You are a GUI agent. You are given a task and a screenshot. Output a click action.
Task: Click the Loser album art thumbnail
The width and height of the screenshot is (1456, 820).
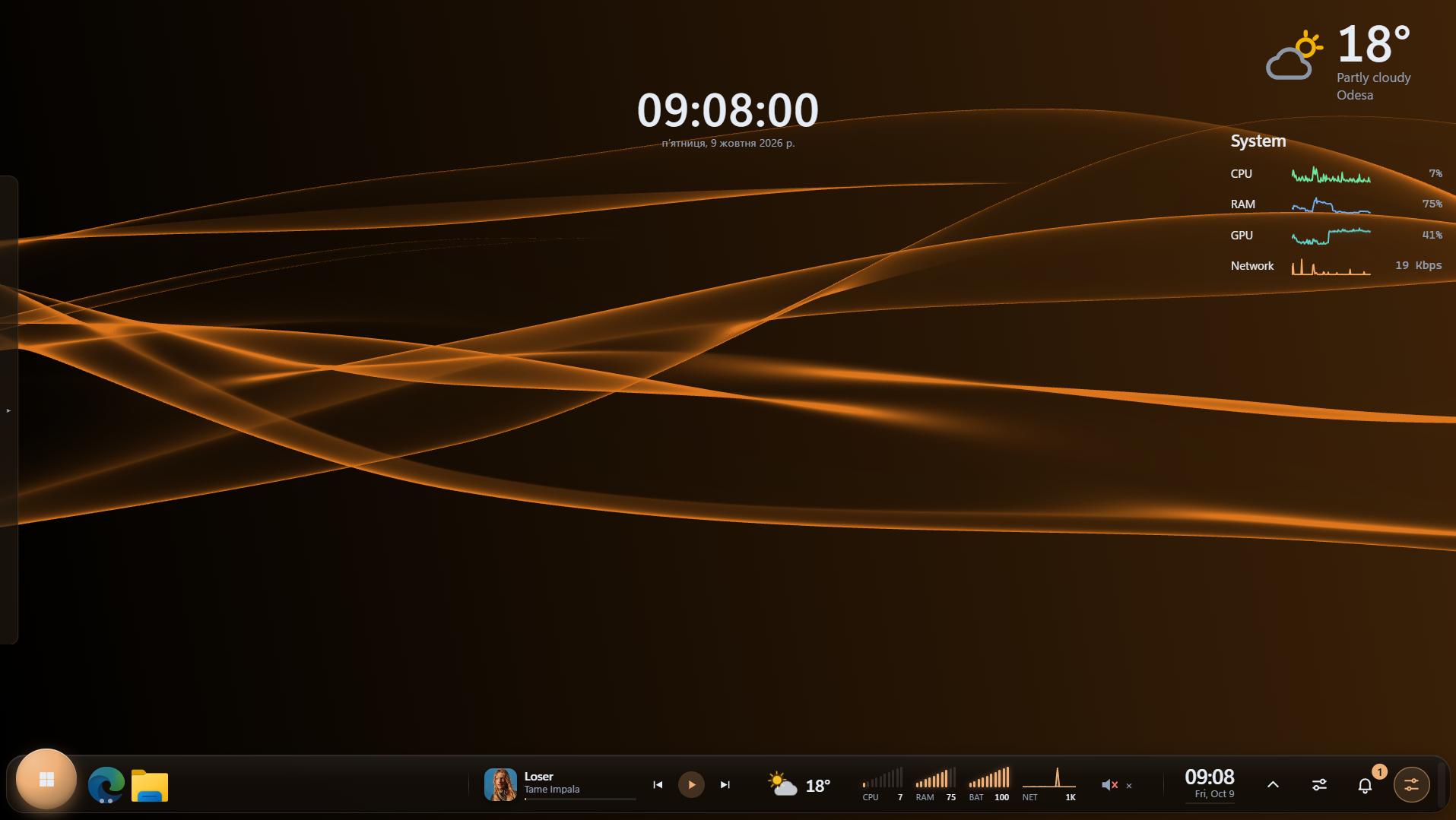point(500,784)
